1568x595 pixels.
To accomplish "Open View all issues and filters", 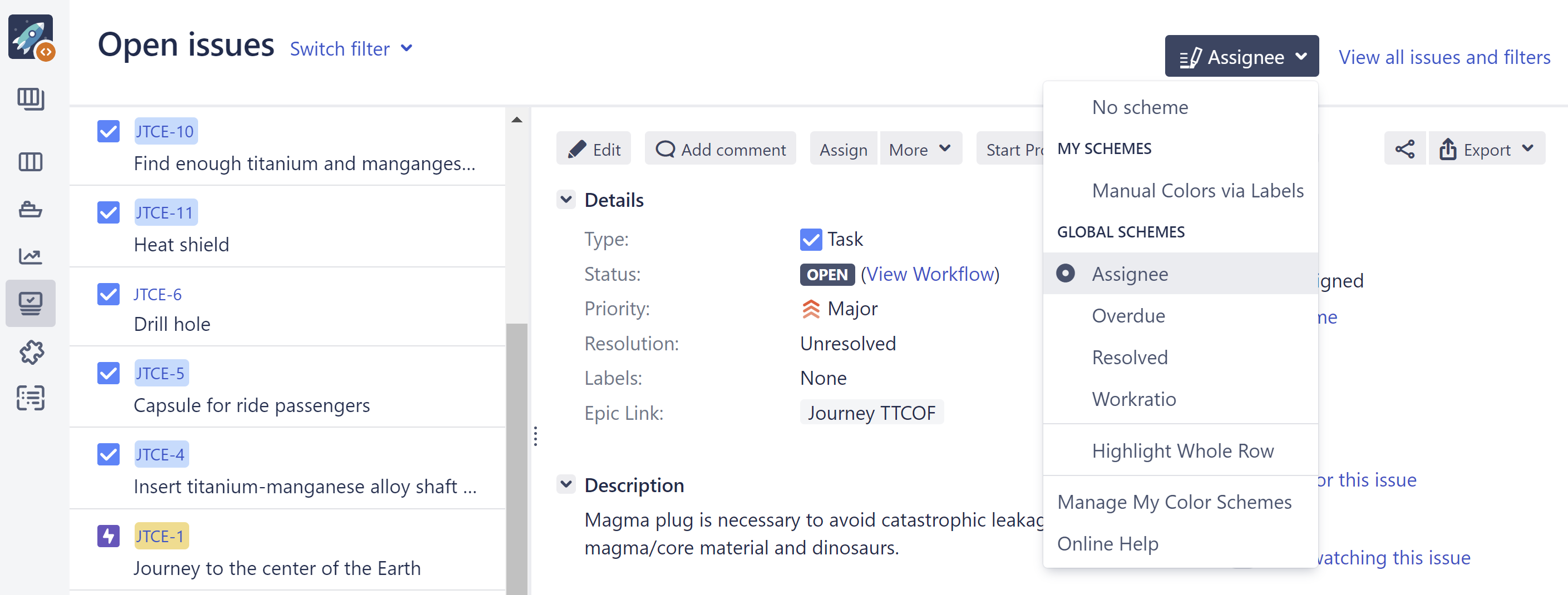I will click(x=1444, y=57).
